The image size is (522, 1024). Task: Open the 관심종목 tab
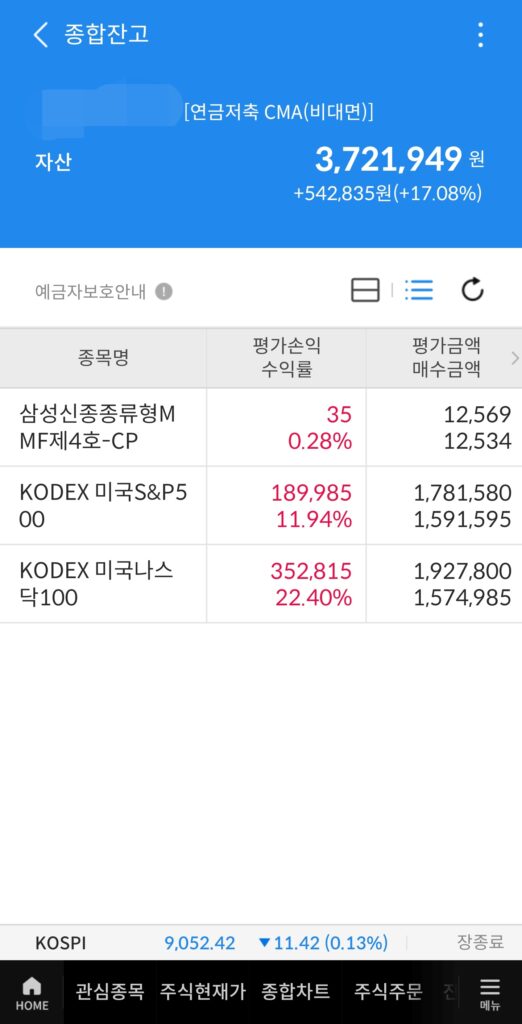pyautogui.click(x=109, y=991)
